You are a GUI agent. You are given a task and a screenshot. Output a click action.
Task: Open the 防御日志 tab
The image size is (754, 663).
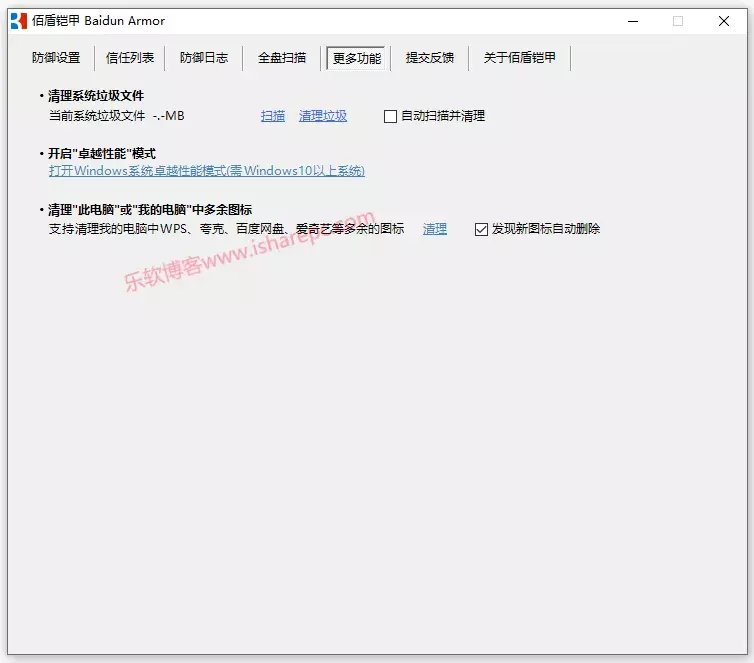point(204,58)
